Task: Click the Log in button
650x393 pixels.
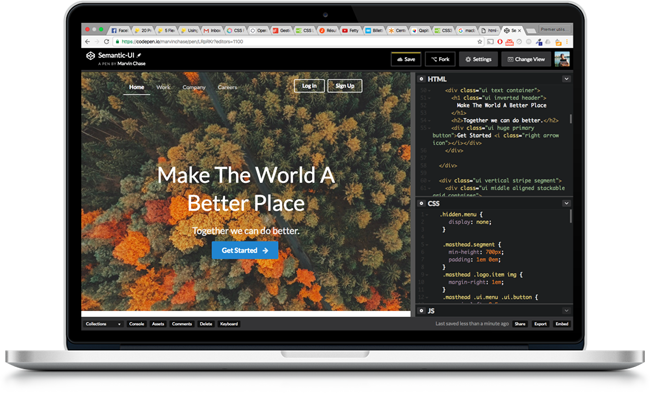Action: pyautogui.click(x=309, y=86)
